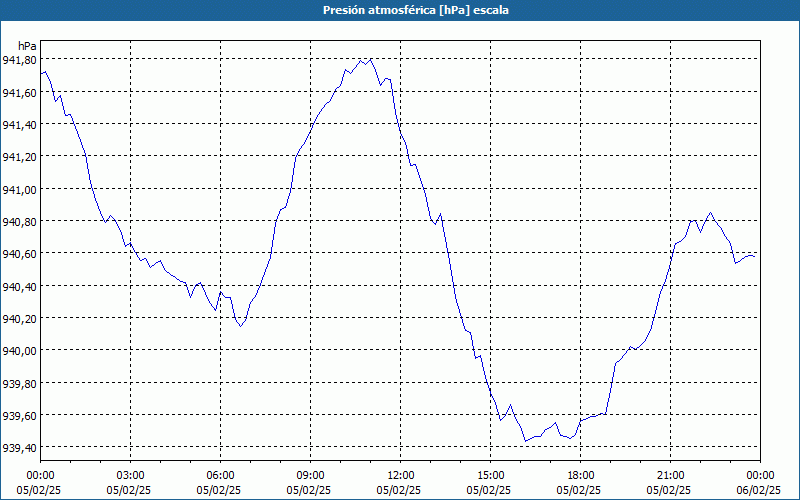Select the 12:00 time axis marker
Viewport: 800px width, 500px height.
pos(400,475)
